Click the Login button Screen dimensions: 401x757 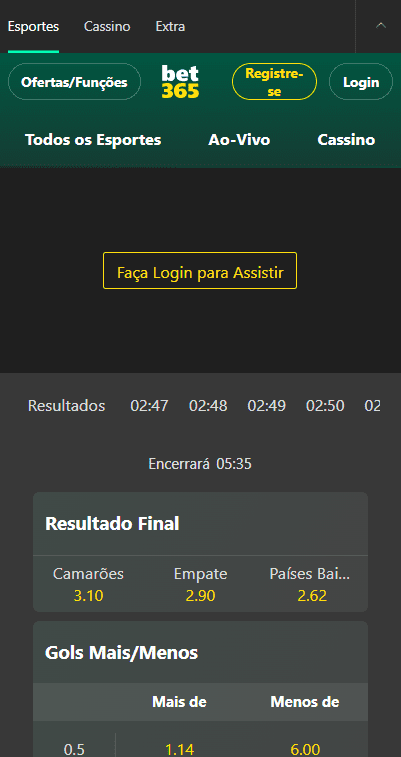(361, 82)
